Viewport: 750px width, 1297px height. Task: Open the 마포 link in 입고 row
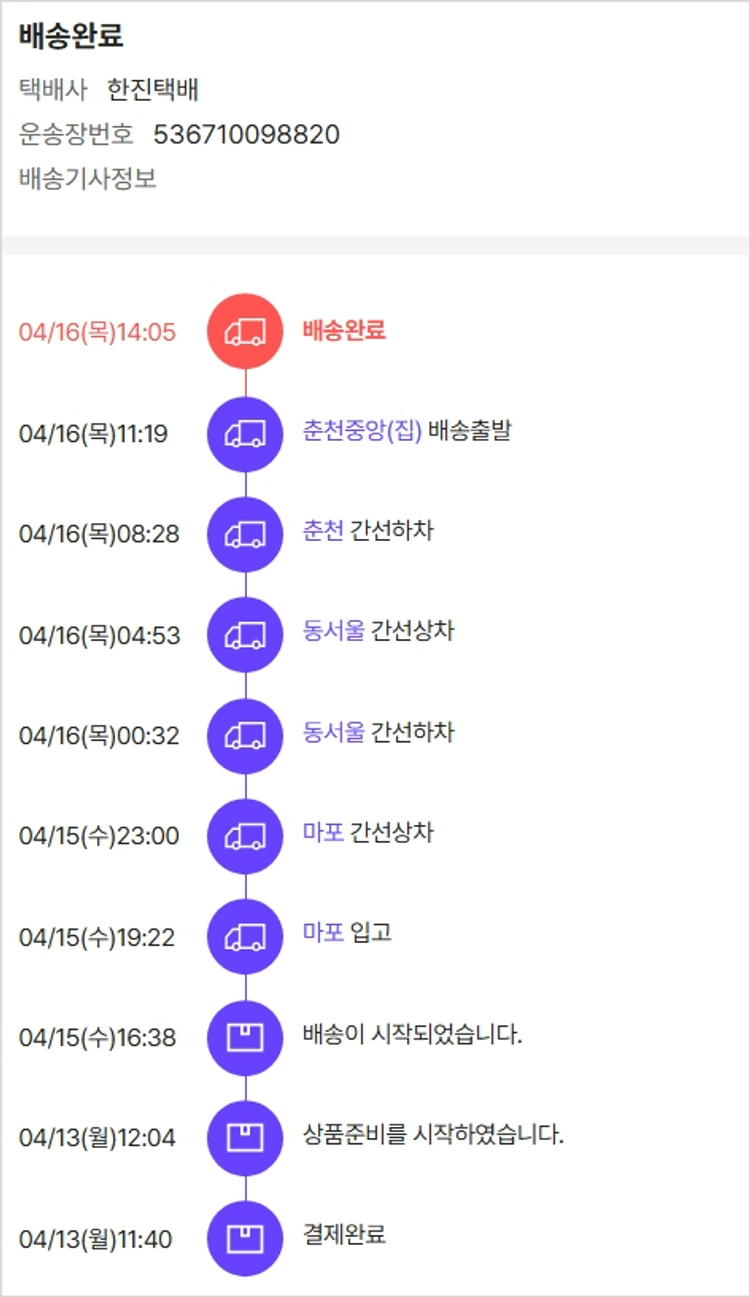[x=323, y=933]
